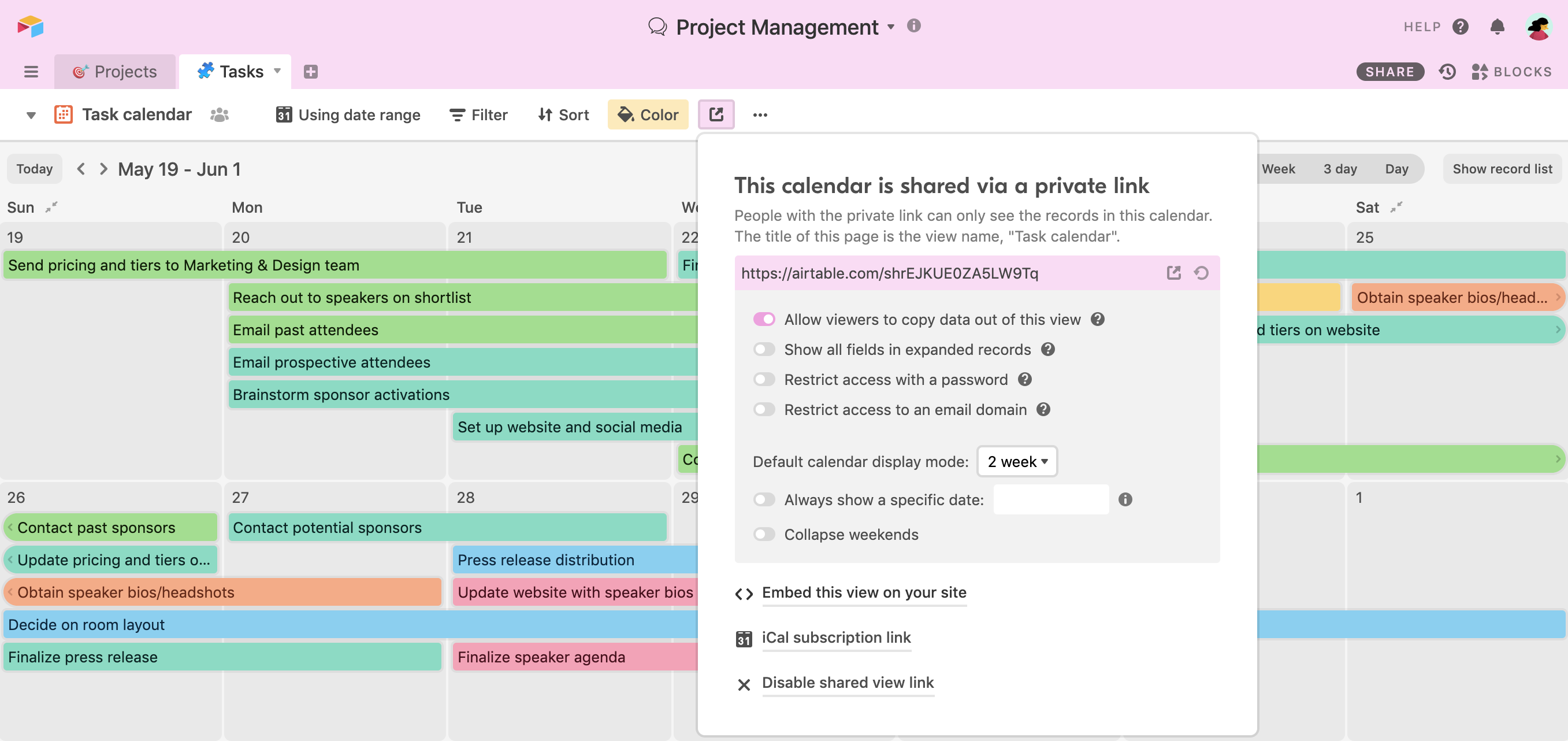Click Disable shared view link

tap(848, 683)
